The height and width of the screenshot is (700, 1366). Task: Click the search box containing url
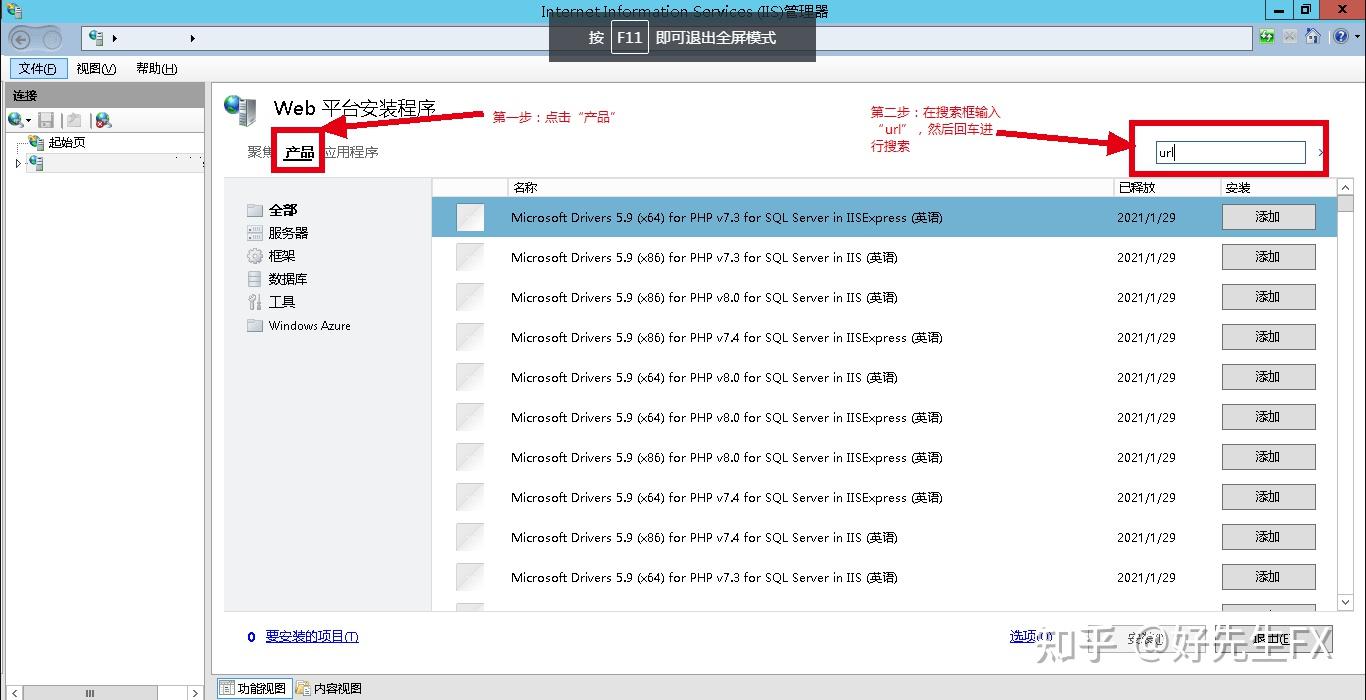pos(1230,152)
